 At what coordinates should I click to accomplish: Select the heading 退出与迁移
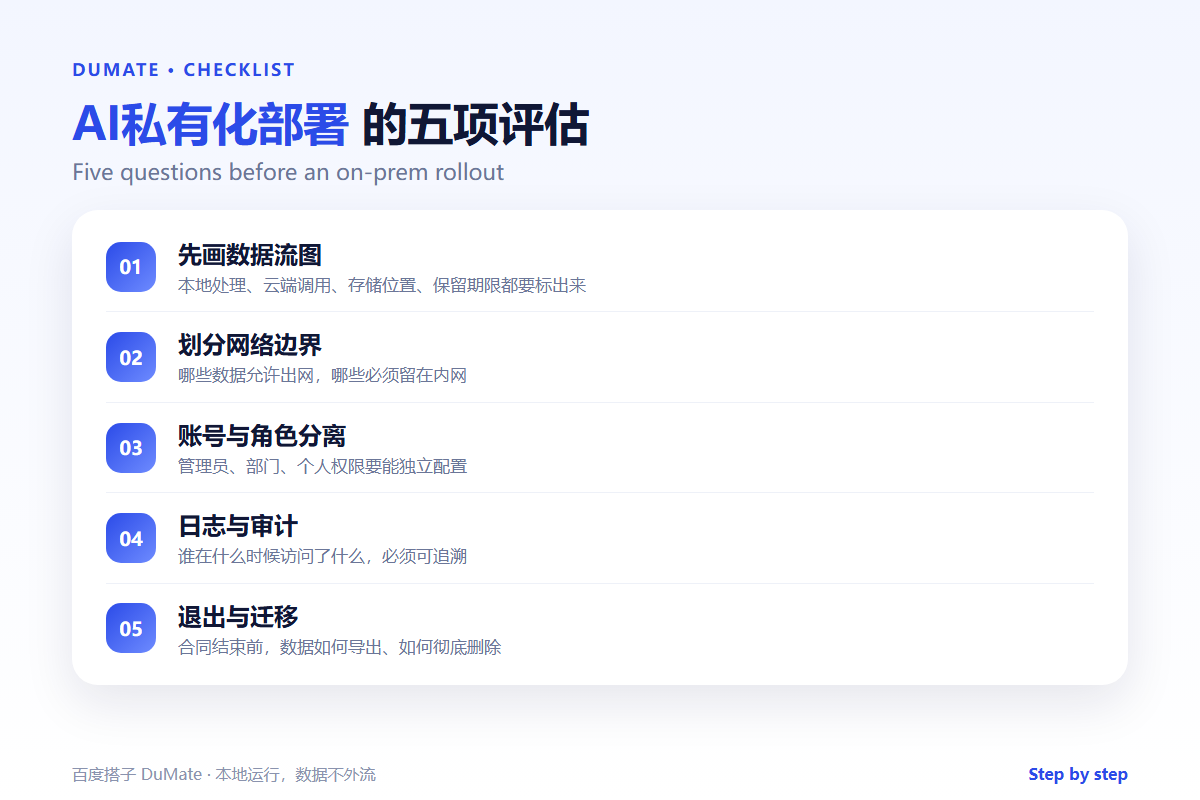pos(238,616)
